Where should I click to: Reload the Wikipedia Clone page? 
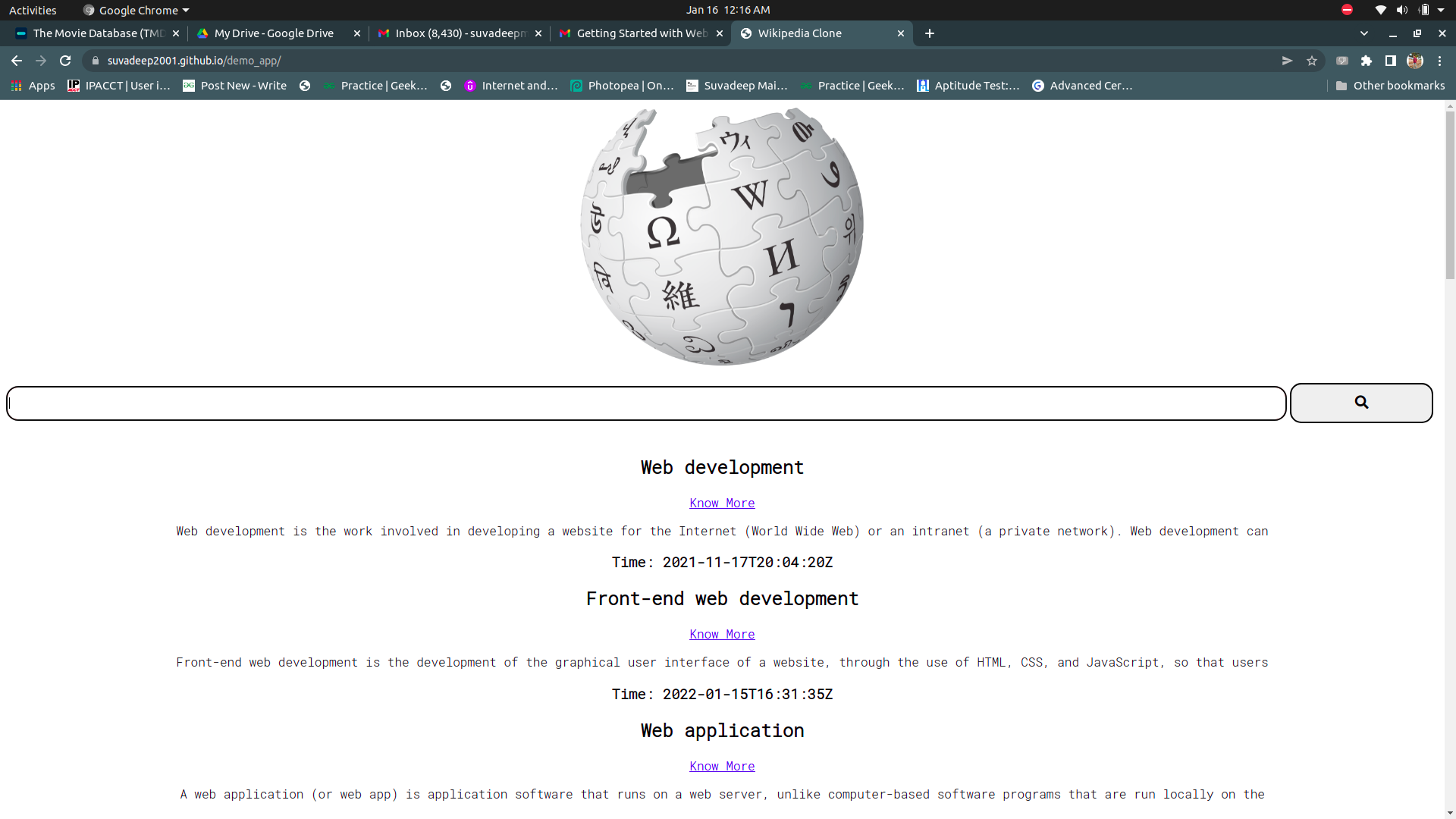[x=65, y=61]
